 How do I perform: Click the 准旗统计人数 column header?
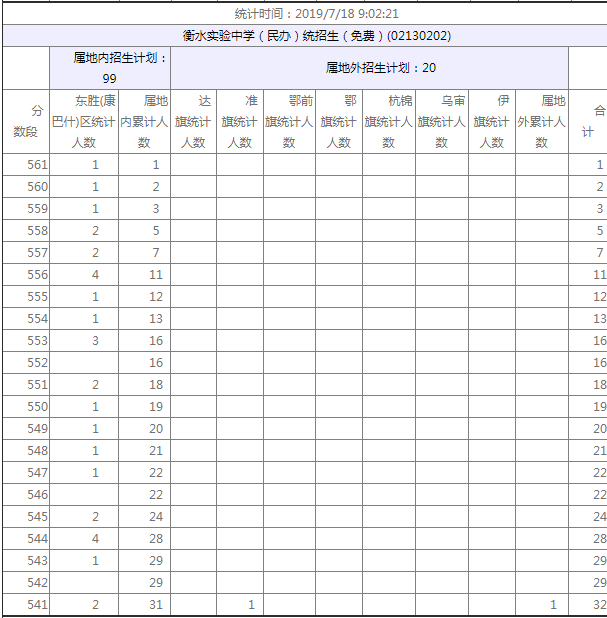tap(239, 121)
